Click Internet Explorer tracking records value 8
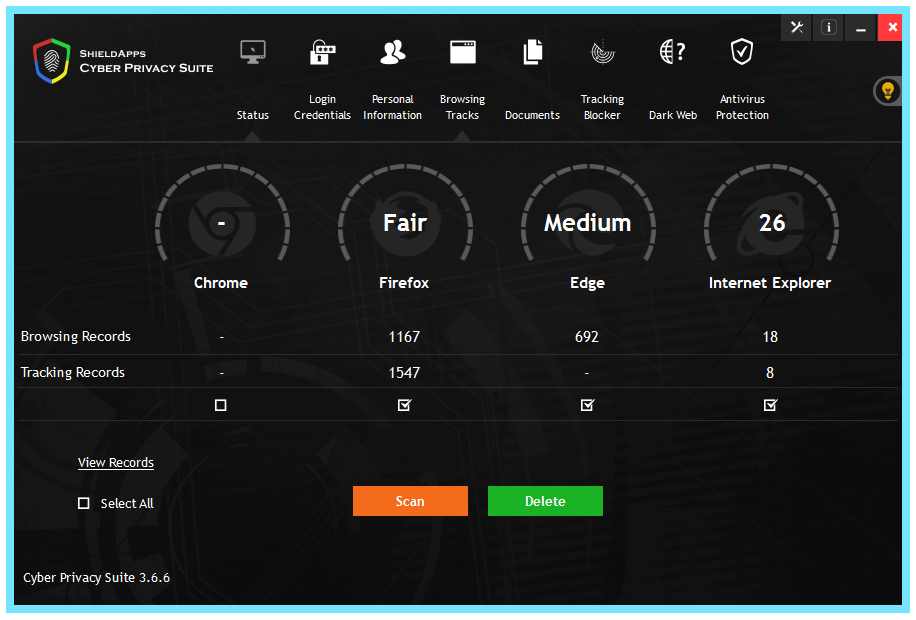Viewport: 916px width, 620px height. coord(770,372)
